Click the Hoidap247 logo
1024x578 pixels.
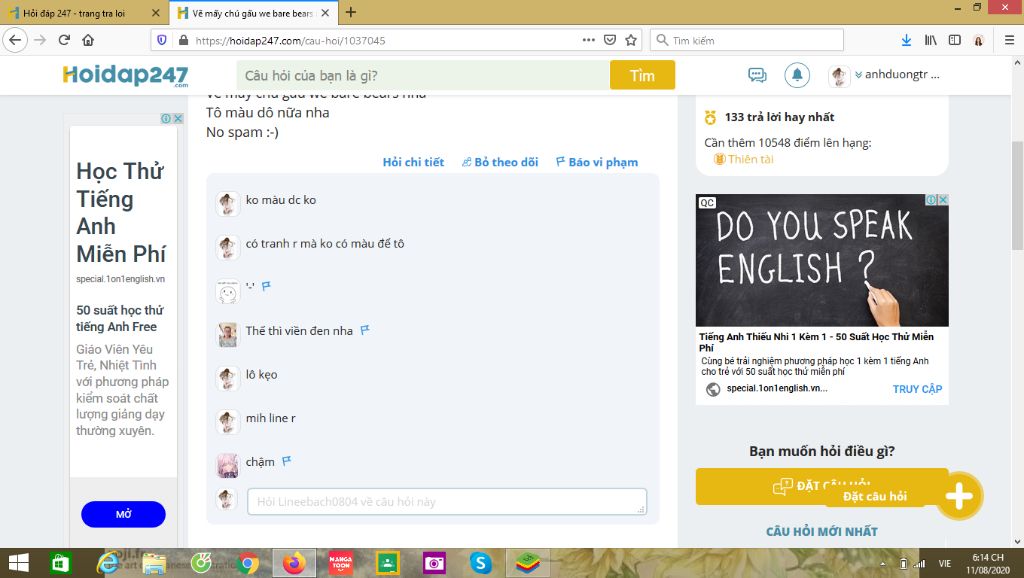[x=125, y=75]
